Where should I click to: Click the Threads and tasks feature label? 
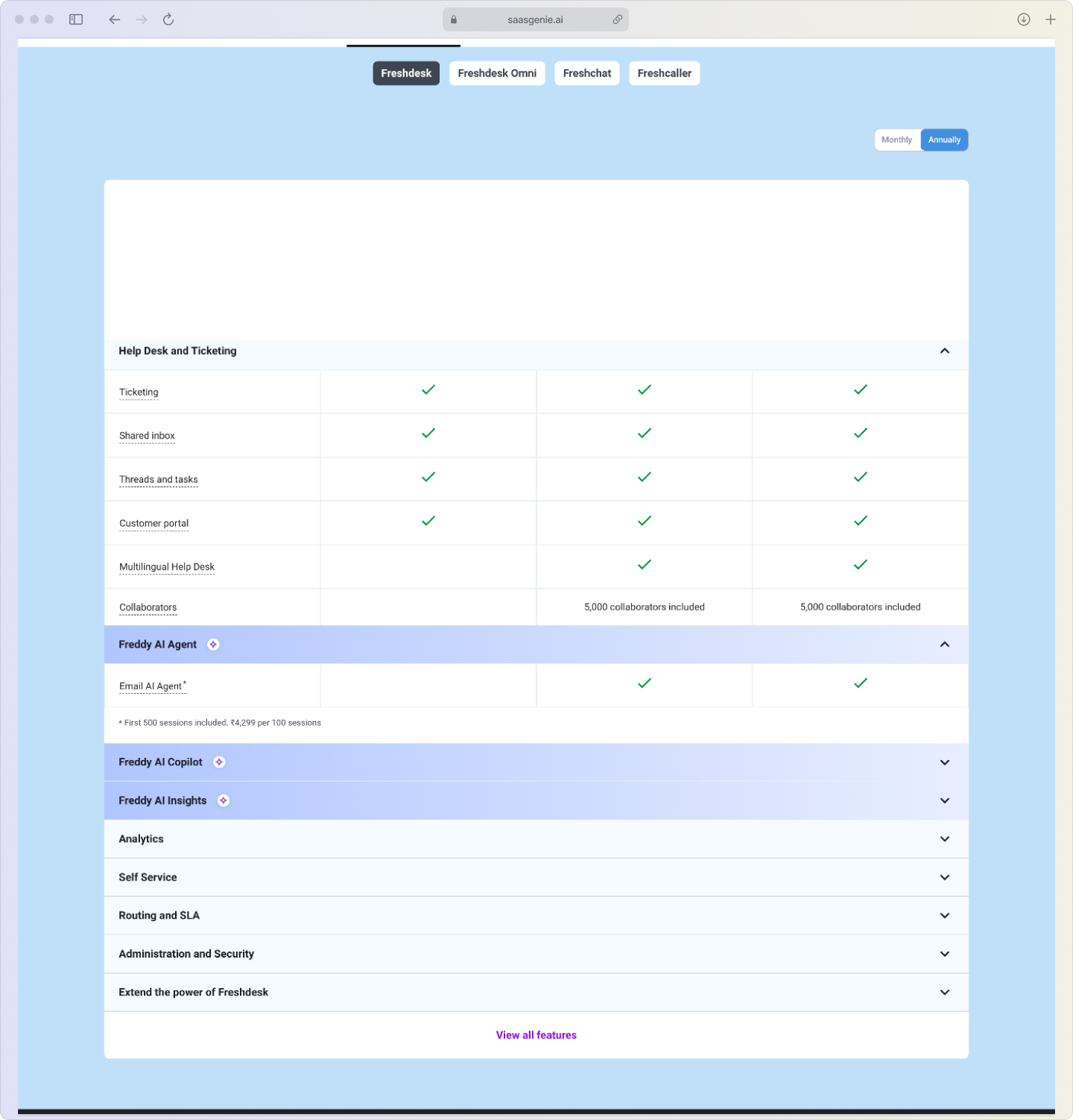pos(159,479)
